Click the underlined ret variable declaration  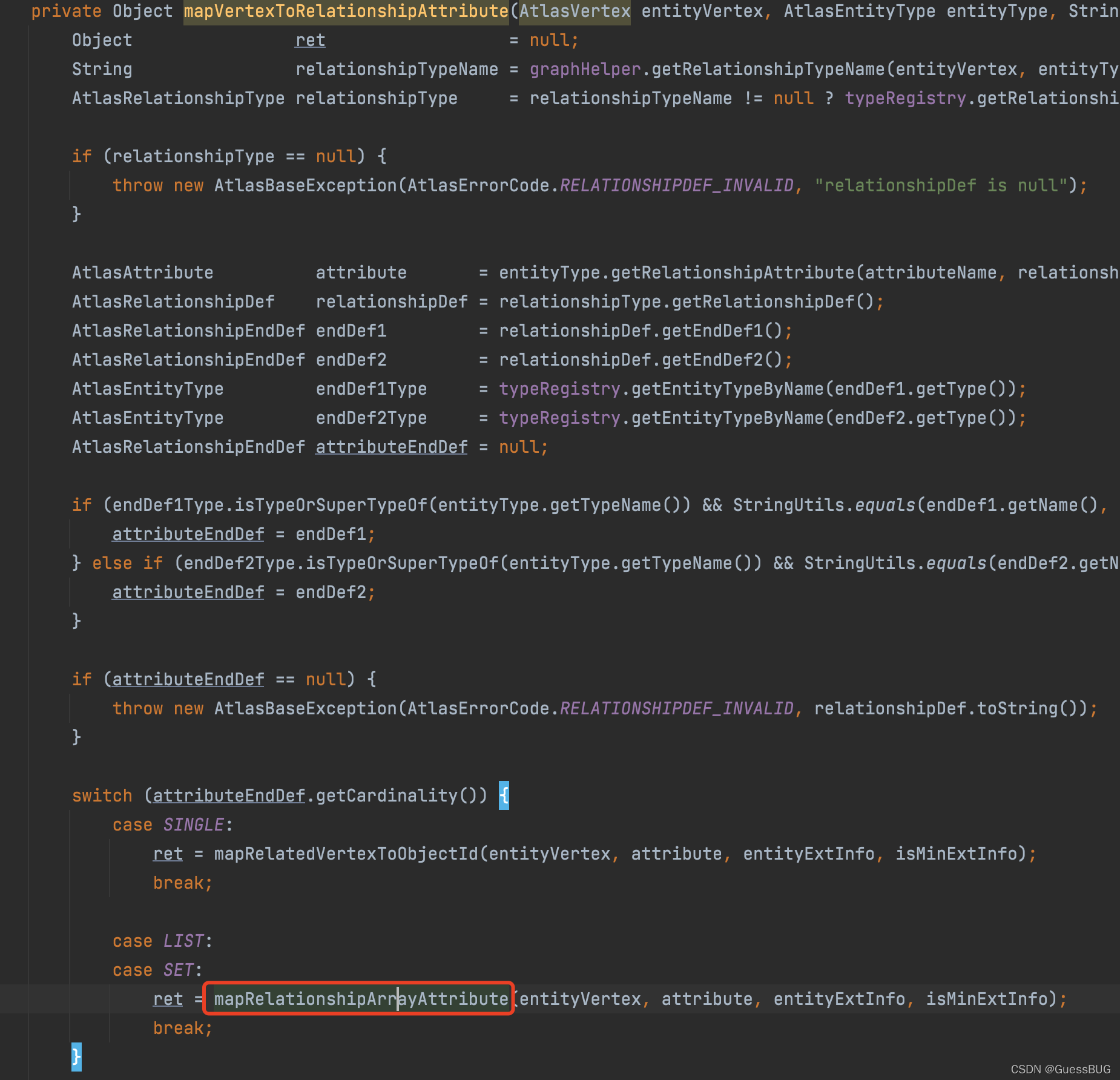point(310,41)
